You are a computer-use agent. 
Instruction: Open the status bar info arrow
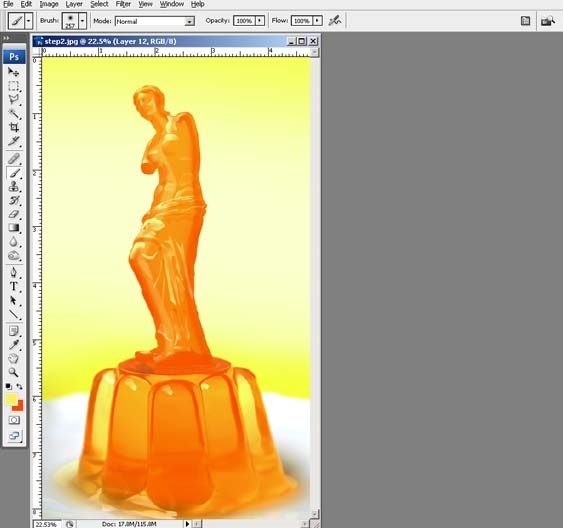(187, 524)
